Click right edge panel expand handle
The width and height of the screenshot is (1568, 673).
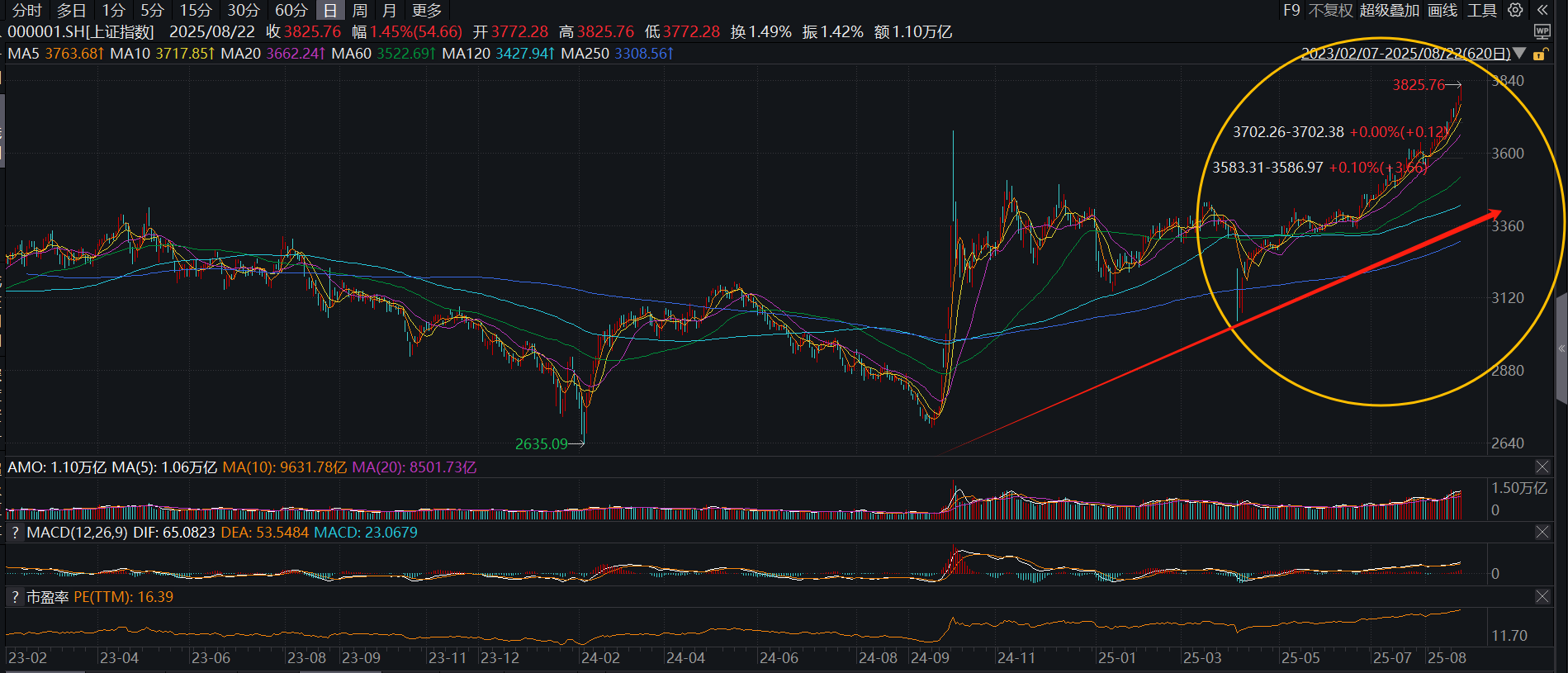tap(1561, 348)
